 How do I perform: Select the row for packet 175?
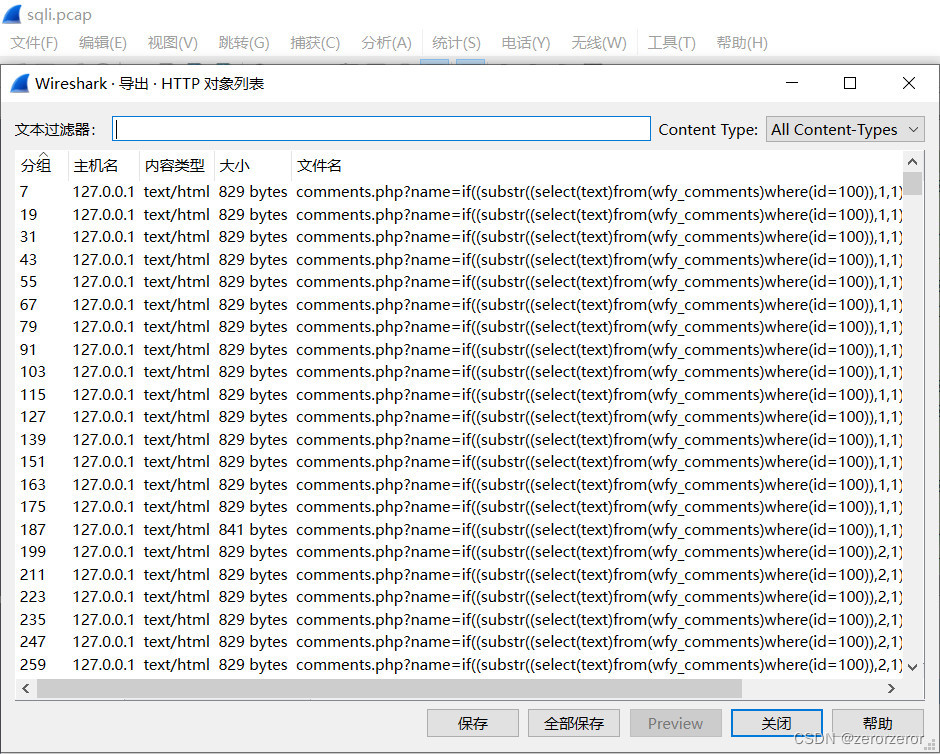[459, 506]
